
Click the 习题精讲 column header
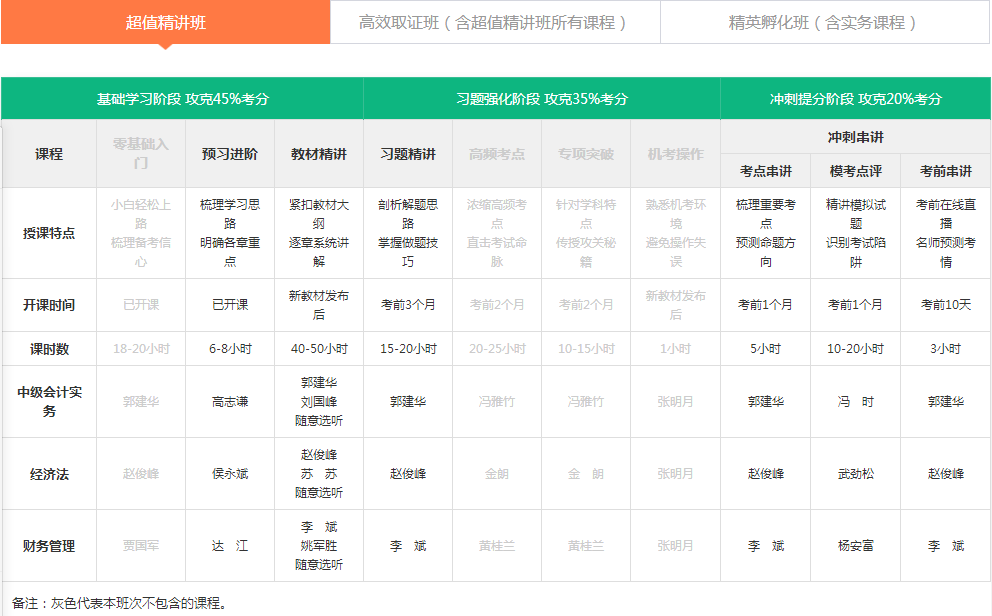[408, 154]
